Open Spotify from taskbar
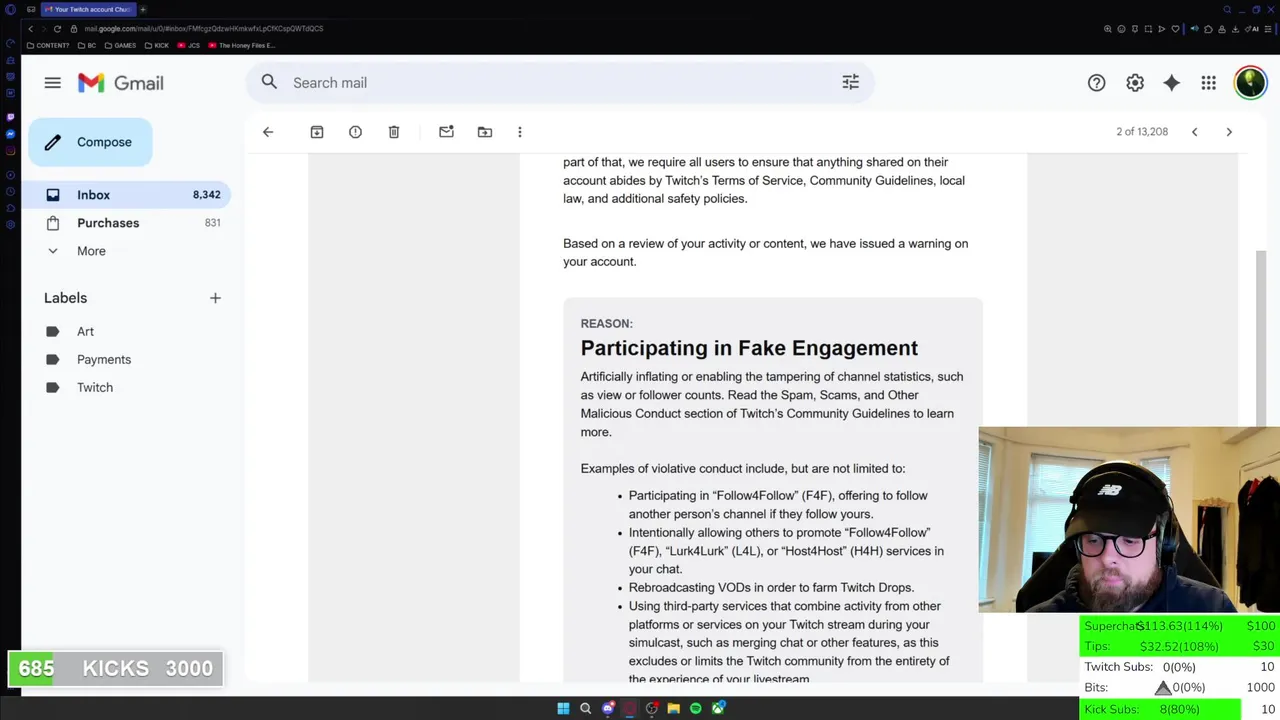This screenshot has height=720, width=1280. pyautogui.click(x=696, y=708)
